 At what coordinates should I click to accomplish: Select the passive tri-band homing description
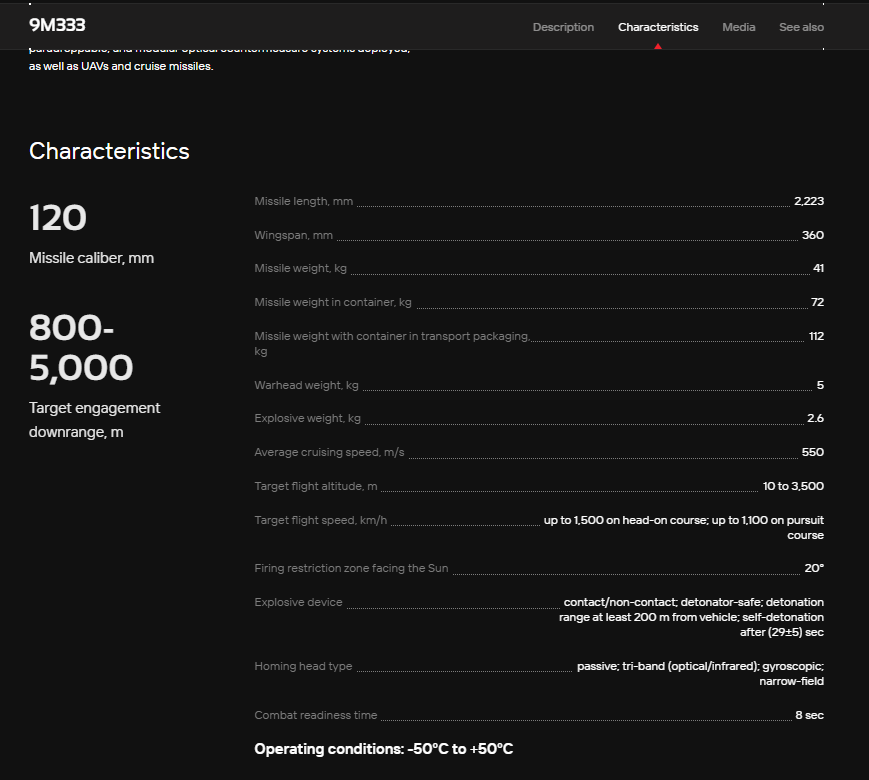pos(700,674)
